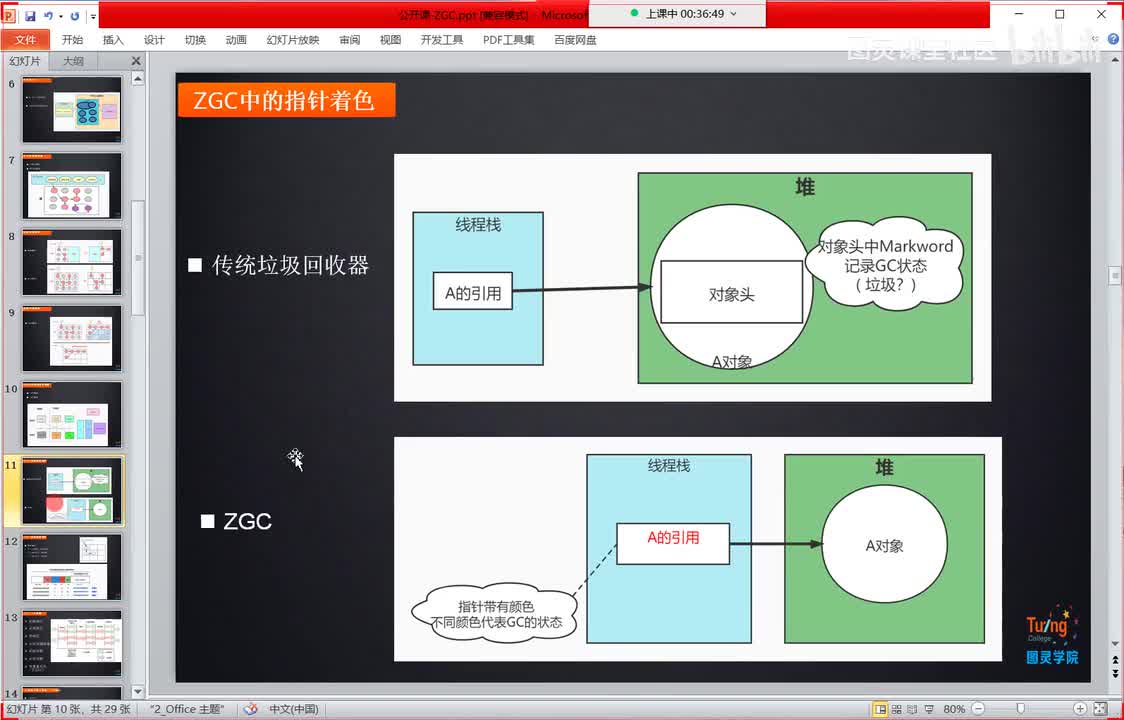Switch to Slide Sorter view icon
Viewport: 1124px width, 720px height.
pyautogui.click(x=896, y=709)
